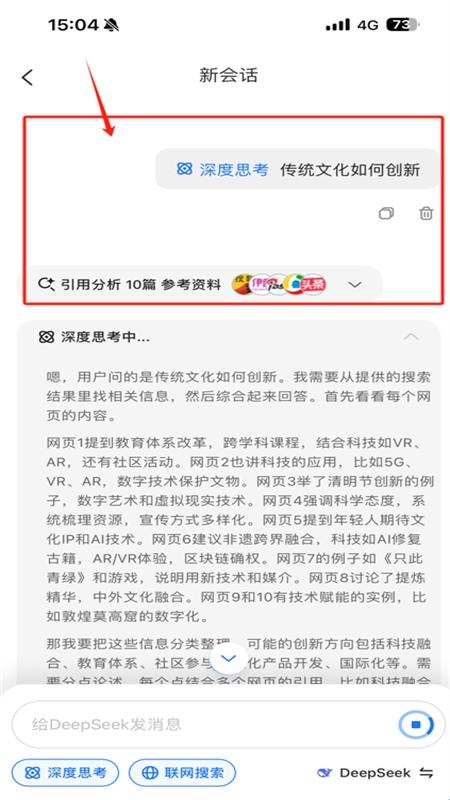This screenshot has width=450, height=800.
Task: Focus the 给DeepSeek发消息 input field
Action: point(204,724)
